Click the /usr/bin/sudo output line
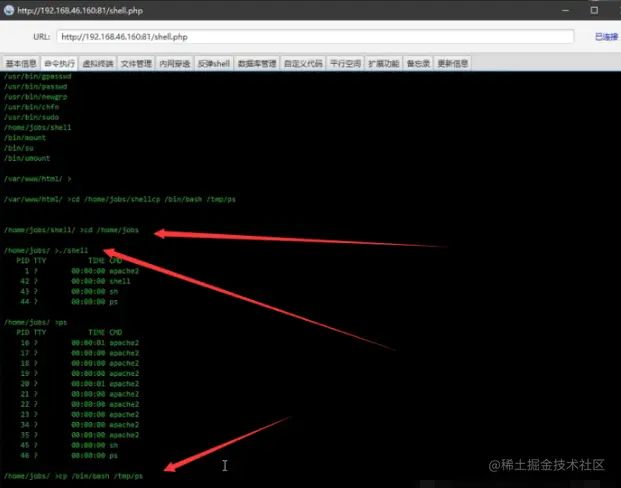Image resolution: width=621 pixels, height=488 pixels. [x=31, y=117]
